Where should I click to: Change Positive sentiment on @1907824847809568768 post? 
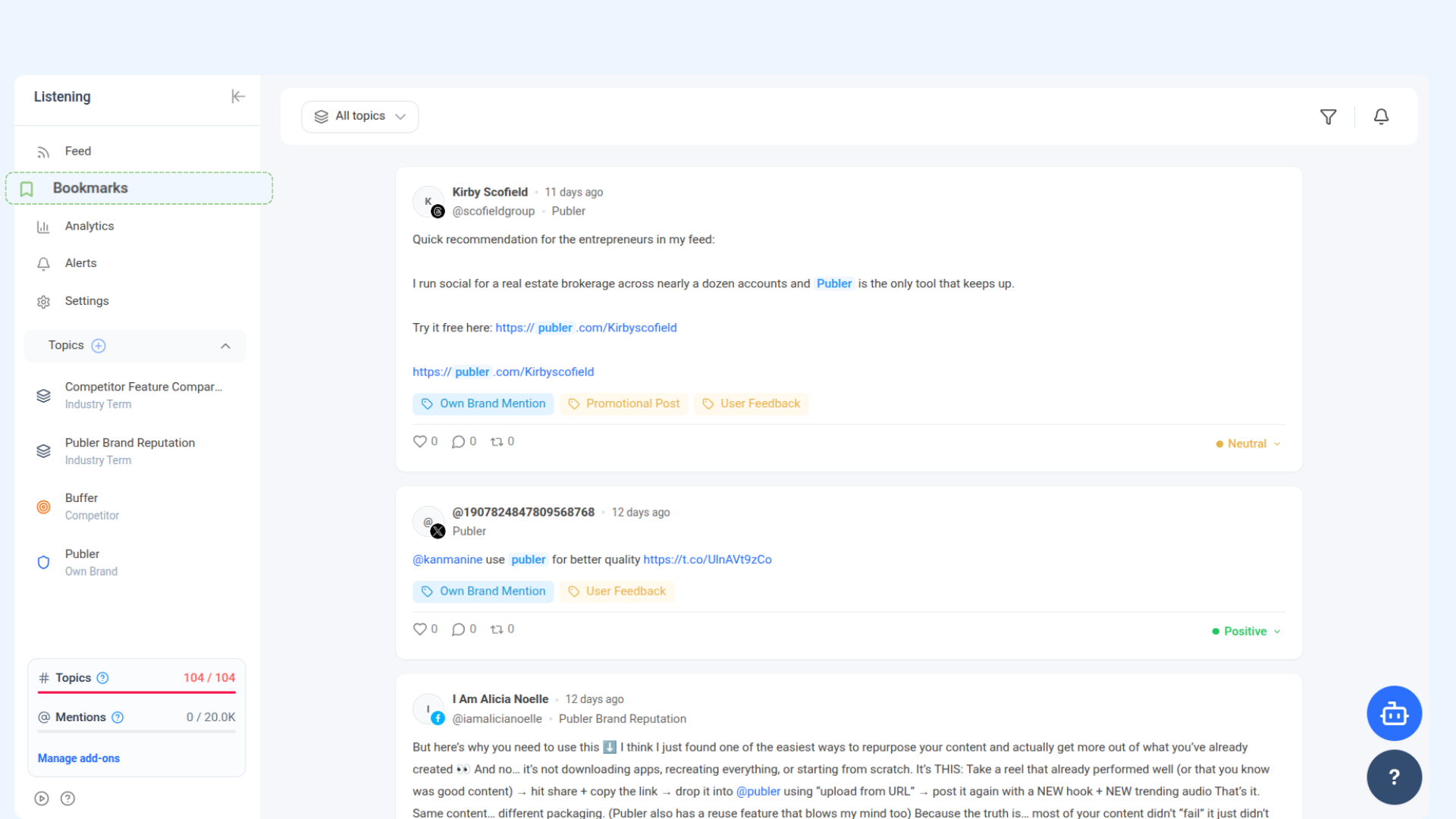click(x=1247, y=631)
